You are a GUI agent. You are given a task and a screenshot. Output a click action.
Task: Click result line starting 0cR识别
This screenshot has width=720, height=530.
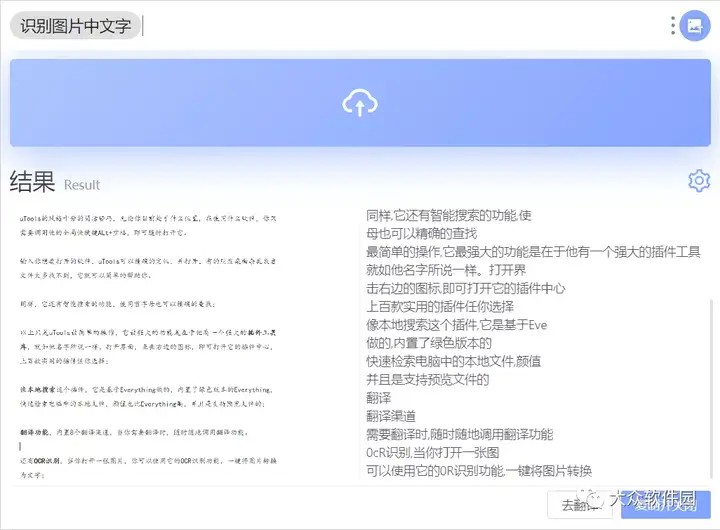click(x=433, y=452)
